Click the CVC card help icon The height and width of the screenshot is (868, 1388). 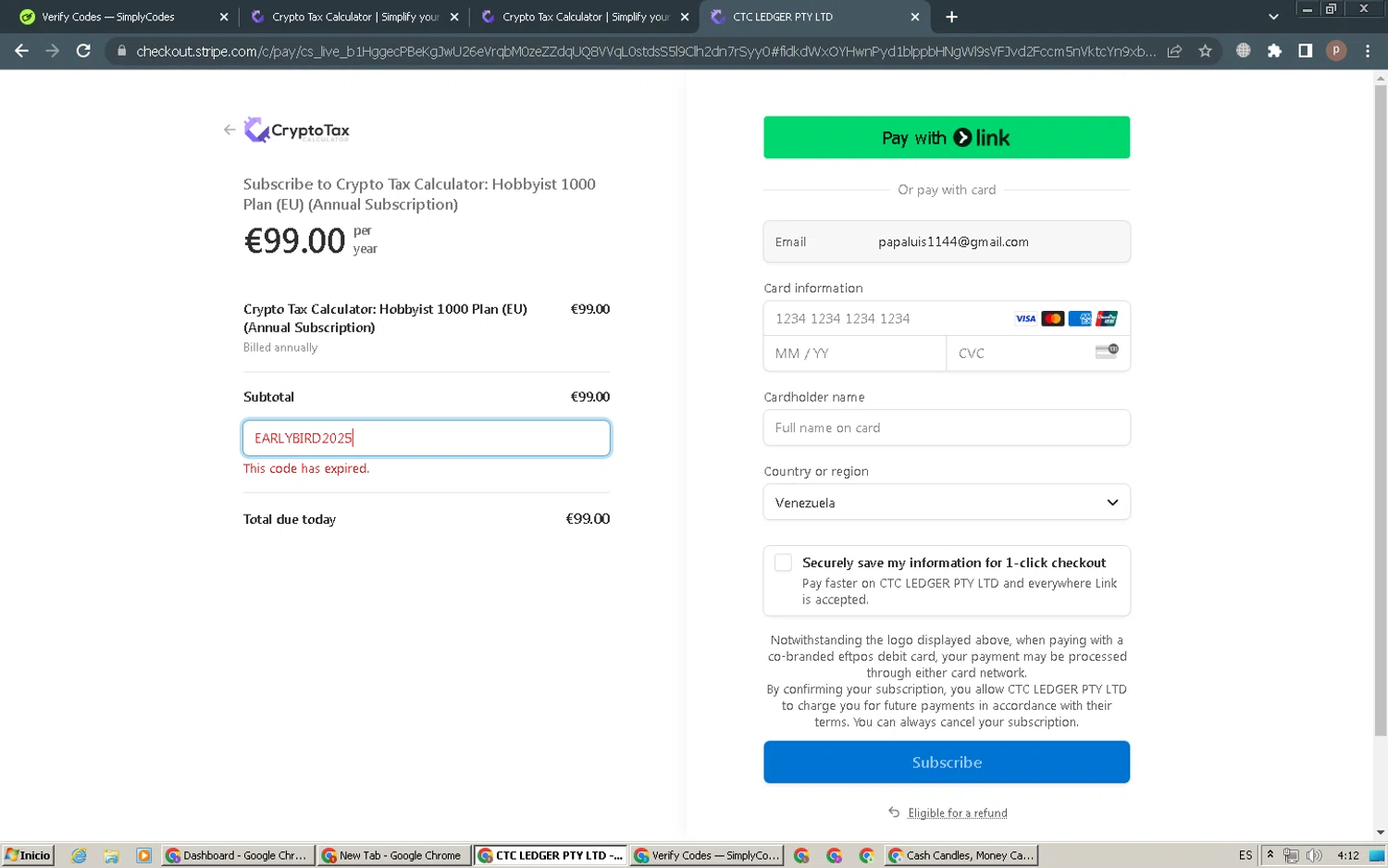coord(1107,352)
